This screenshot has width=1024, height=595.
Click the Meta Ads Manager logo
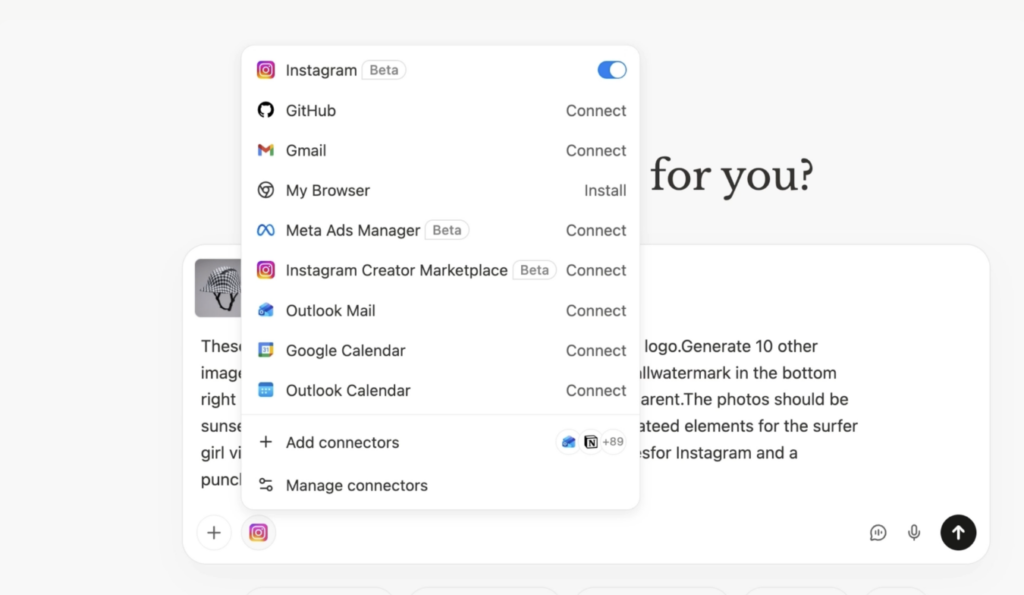[x=266, y=230]
